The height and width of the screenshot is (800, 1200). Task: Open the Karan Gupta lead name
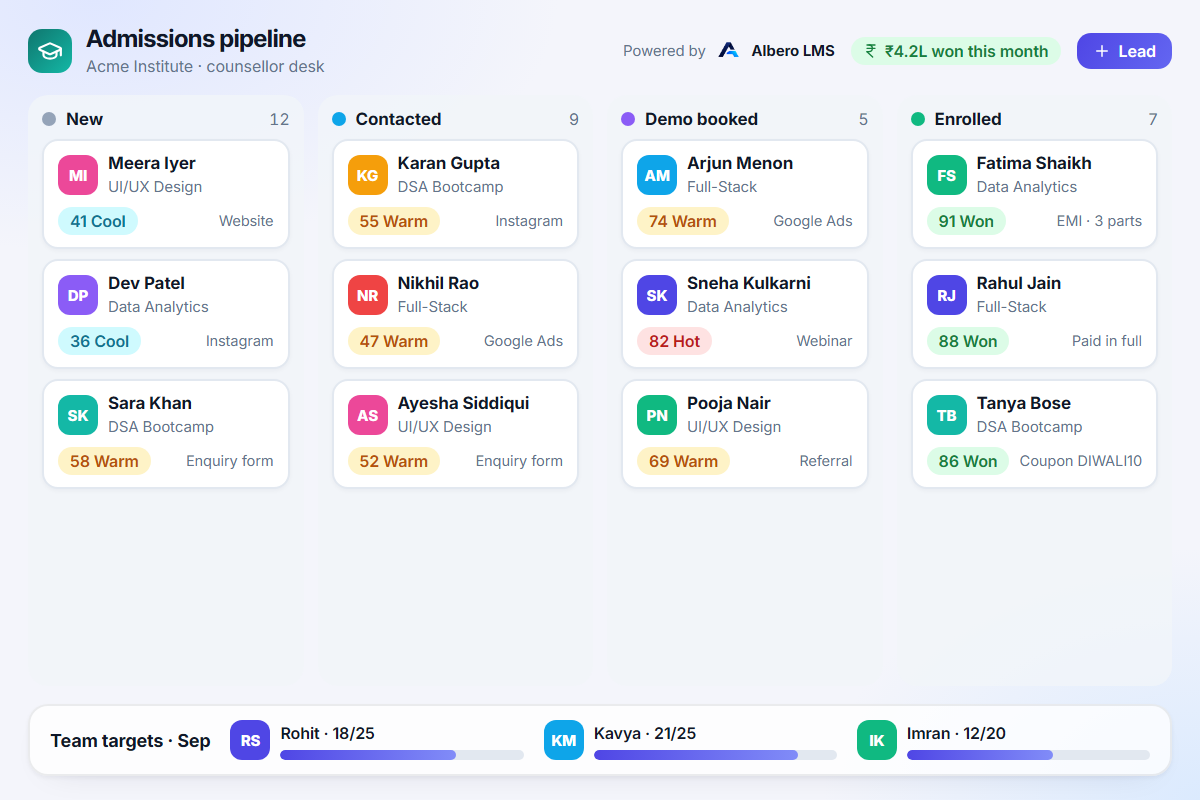(x=449, y=163)
